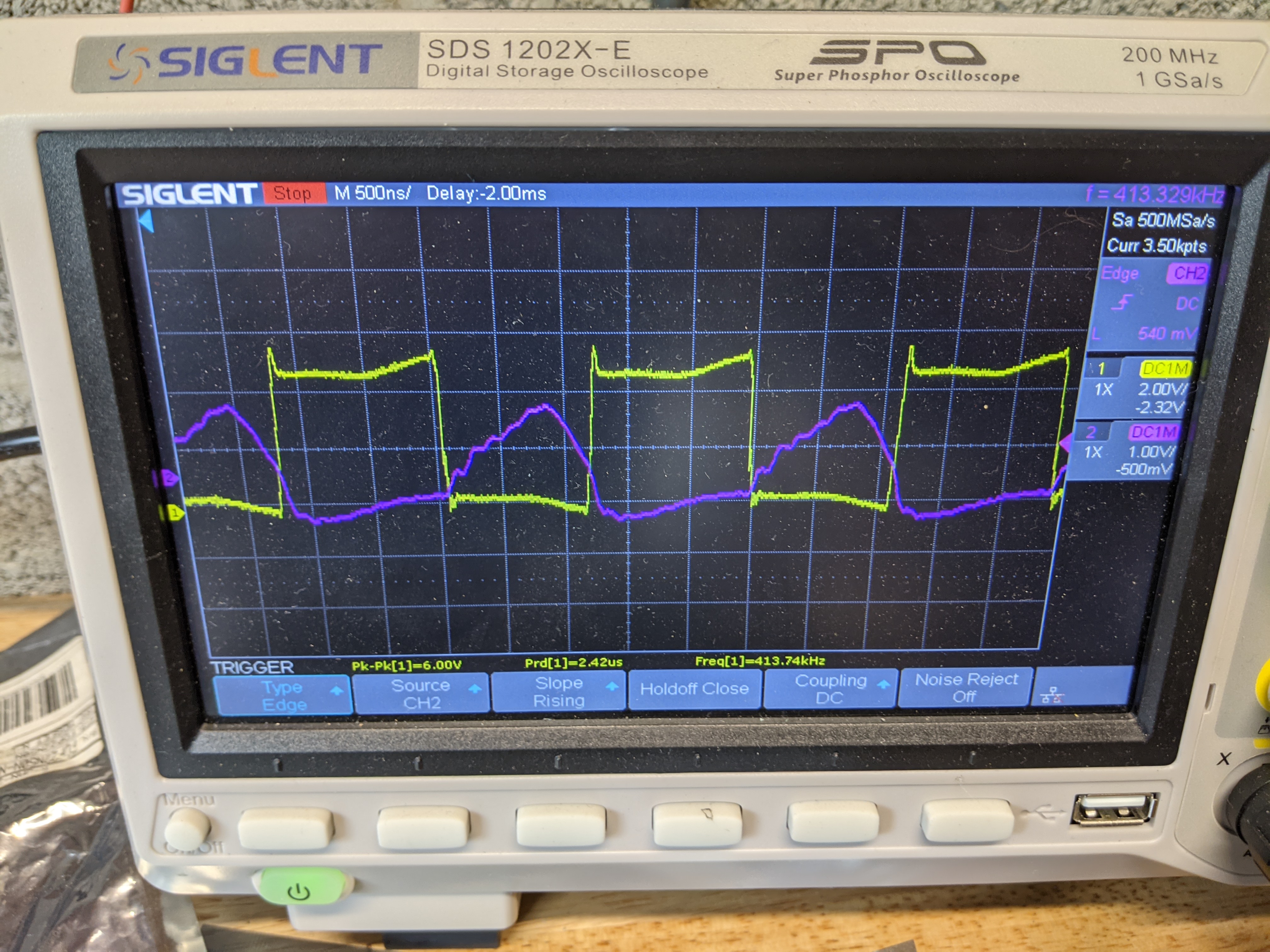Click the purple CH2 trigger source badge

click(1186, 273)
